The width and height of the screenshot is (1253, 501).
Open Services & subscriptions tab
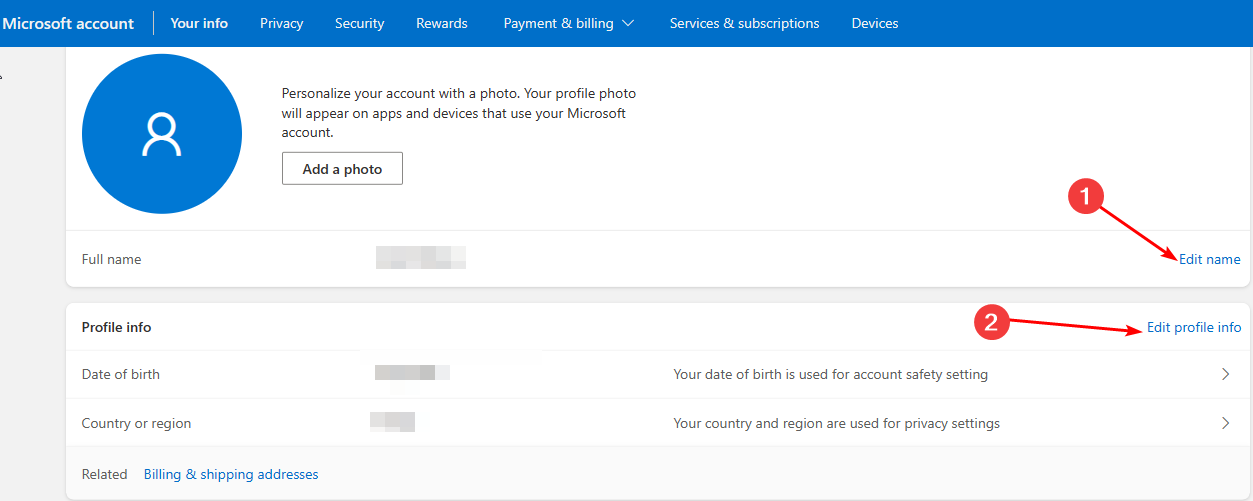pos(744,23)
